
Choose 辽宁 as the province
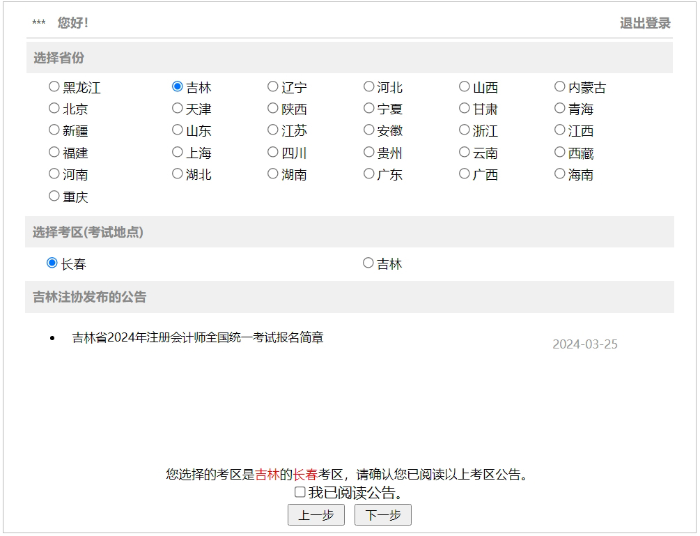(273, 87)
